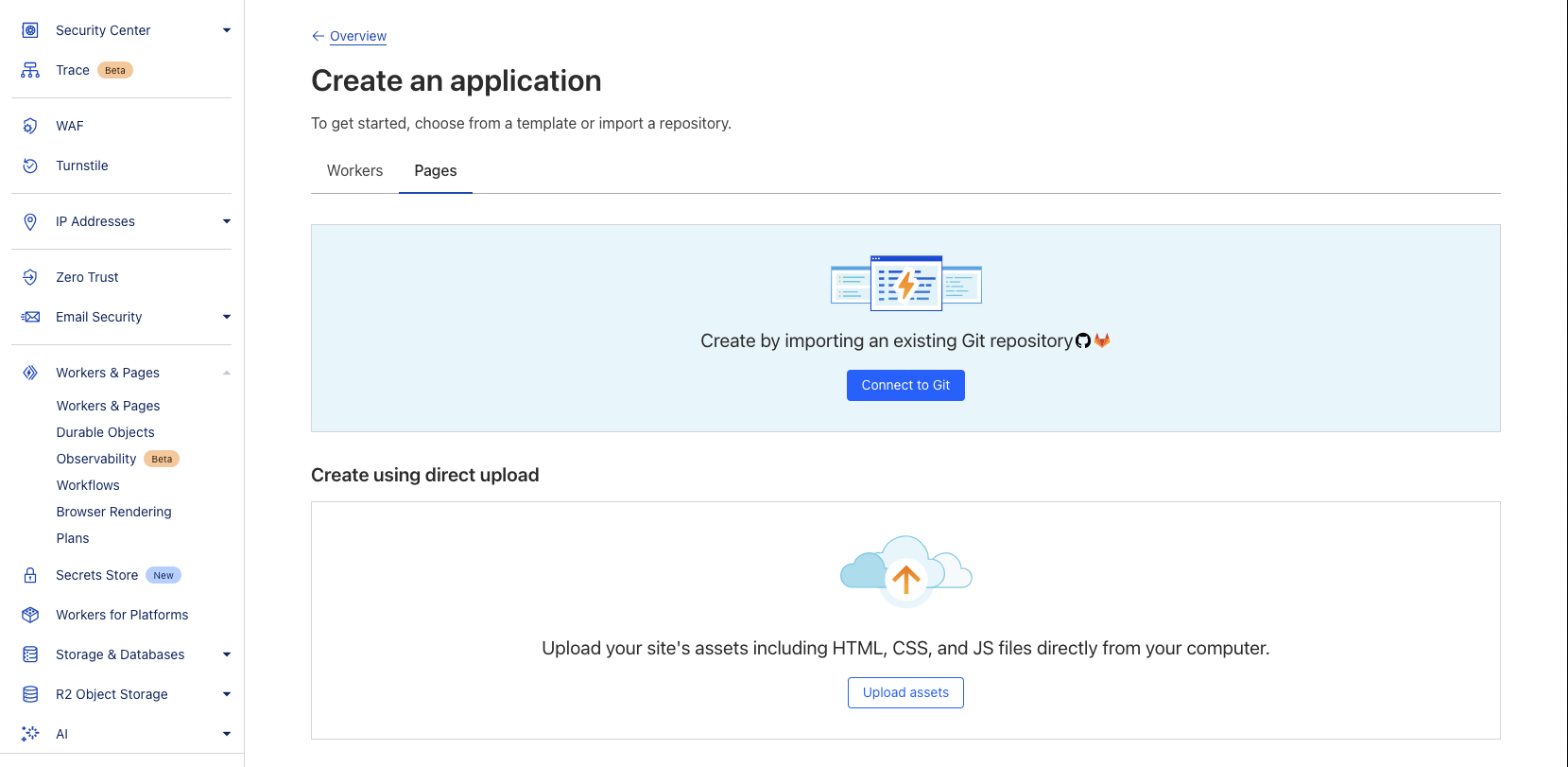
Task: Click the Connect to Git button
Action: (x=905, y=385)
